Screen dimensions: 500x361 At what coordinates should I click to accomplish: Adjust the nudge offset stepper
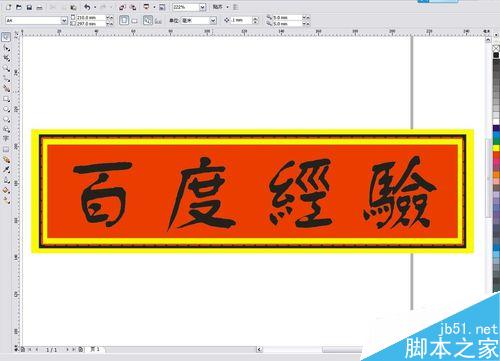[x=255, y=20]
